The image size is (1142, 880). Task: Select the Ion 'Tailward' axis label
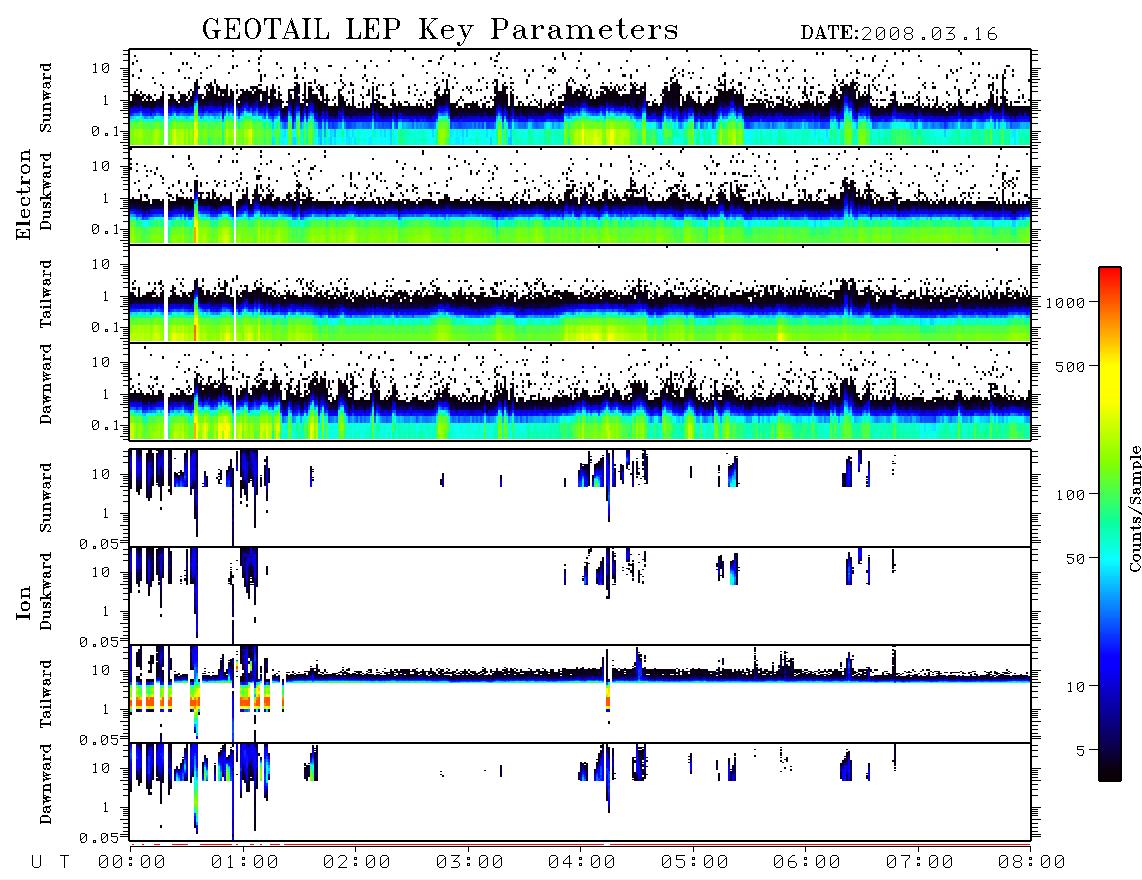tap(46, 694)
